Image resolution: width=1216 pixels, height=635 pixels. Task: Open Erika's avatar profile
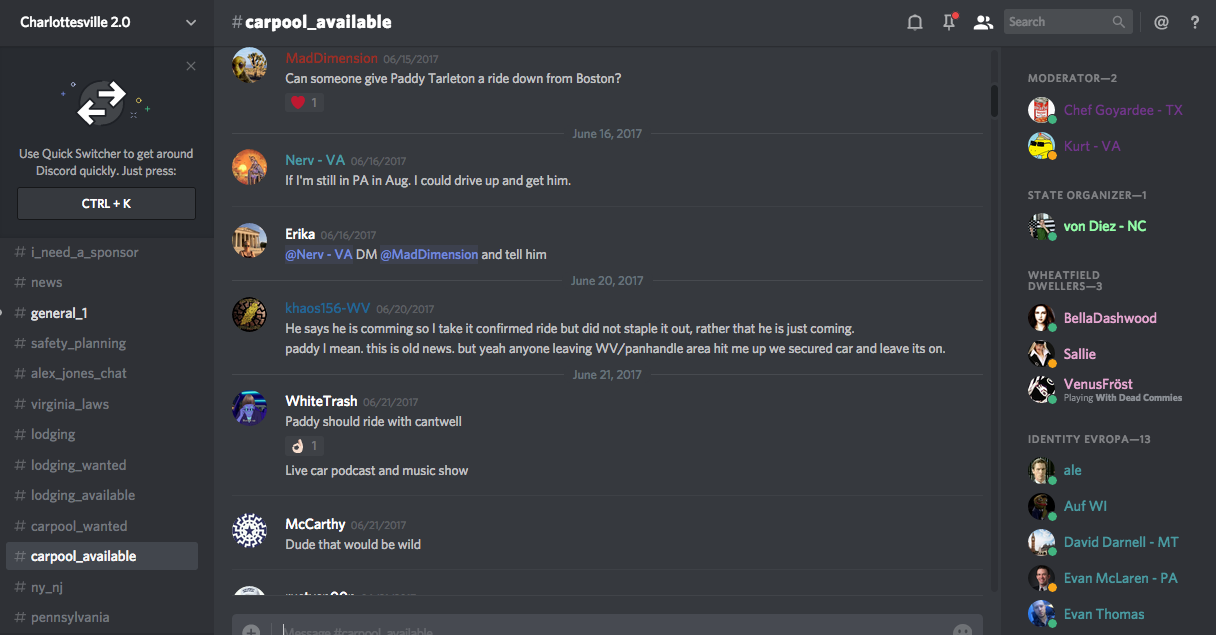pos(249,241)
